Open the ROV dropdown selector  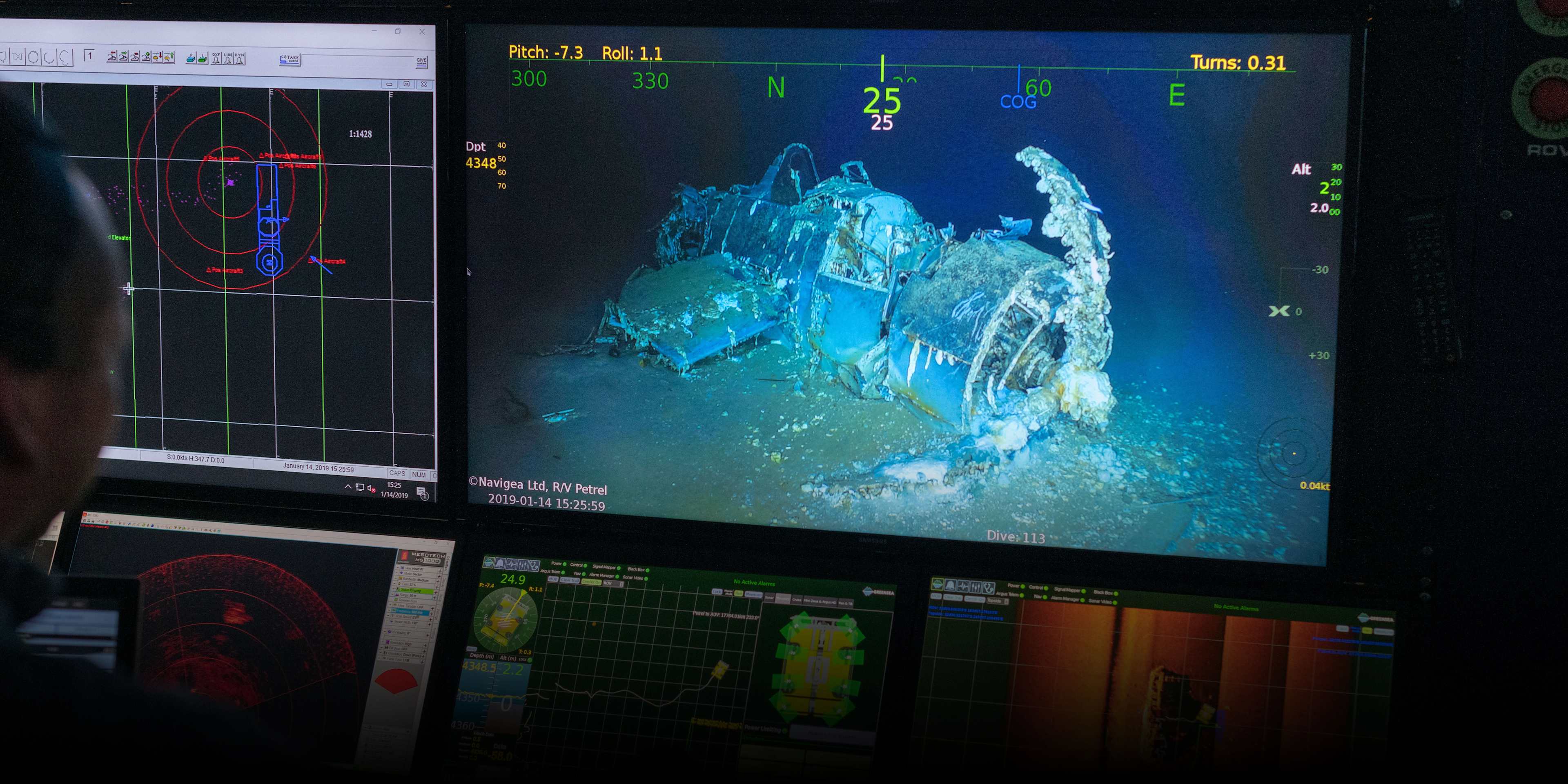tap(614, 584)
